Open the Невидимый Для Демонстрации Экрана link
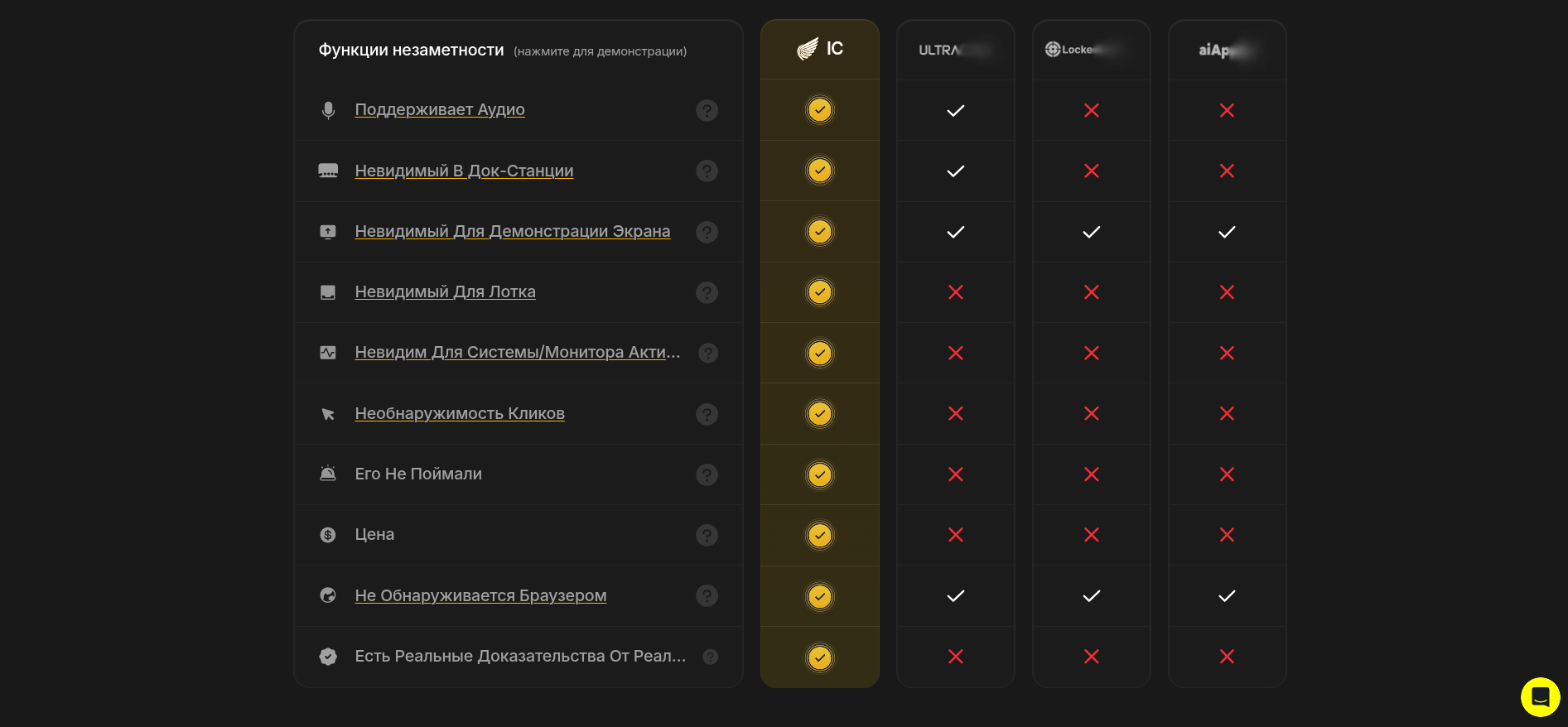 [x=512, y=231]
